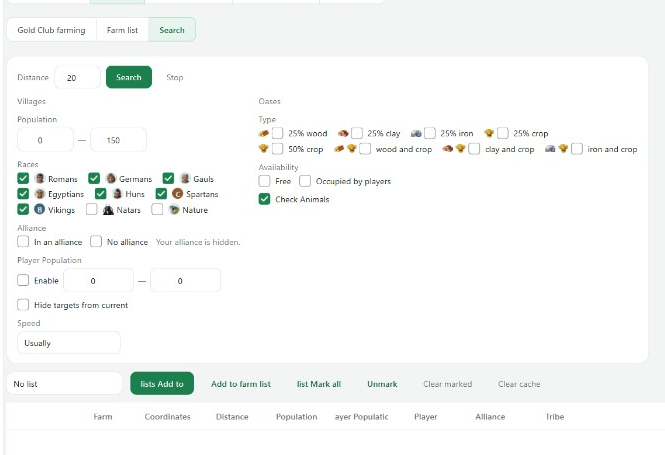Uncheck the Egyptians race checkbox
Image resolution: width=665 pixels, height=455 pixels.
23,194
